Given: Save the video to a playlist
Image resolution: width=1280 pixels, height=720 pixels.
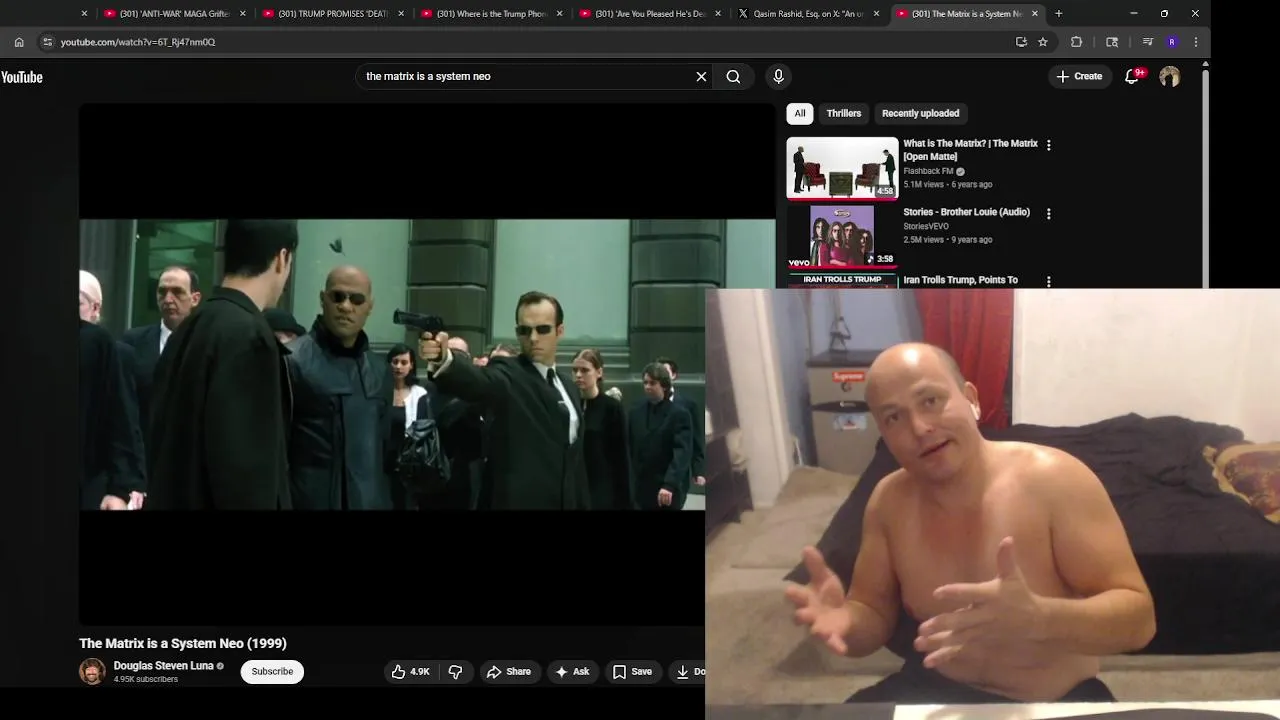Looking at the screenshot, I should (632, 672).
